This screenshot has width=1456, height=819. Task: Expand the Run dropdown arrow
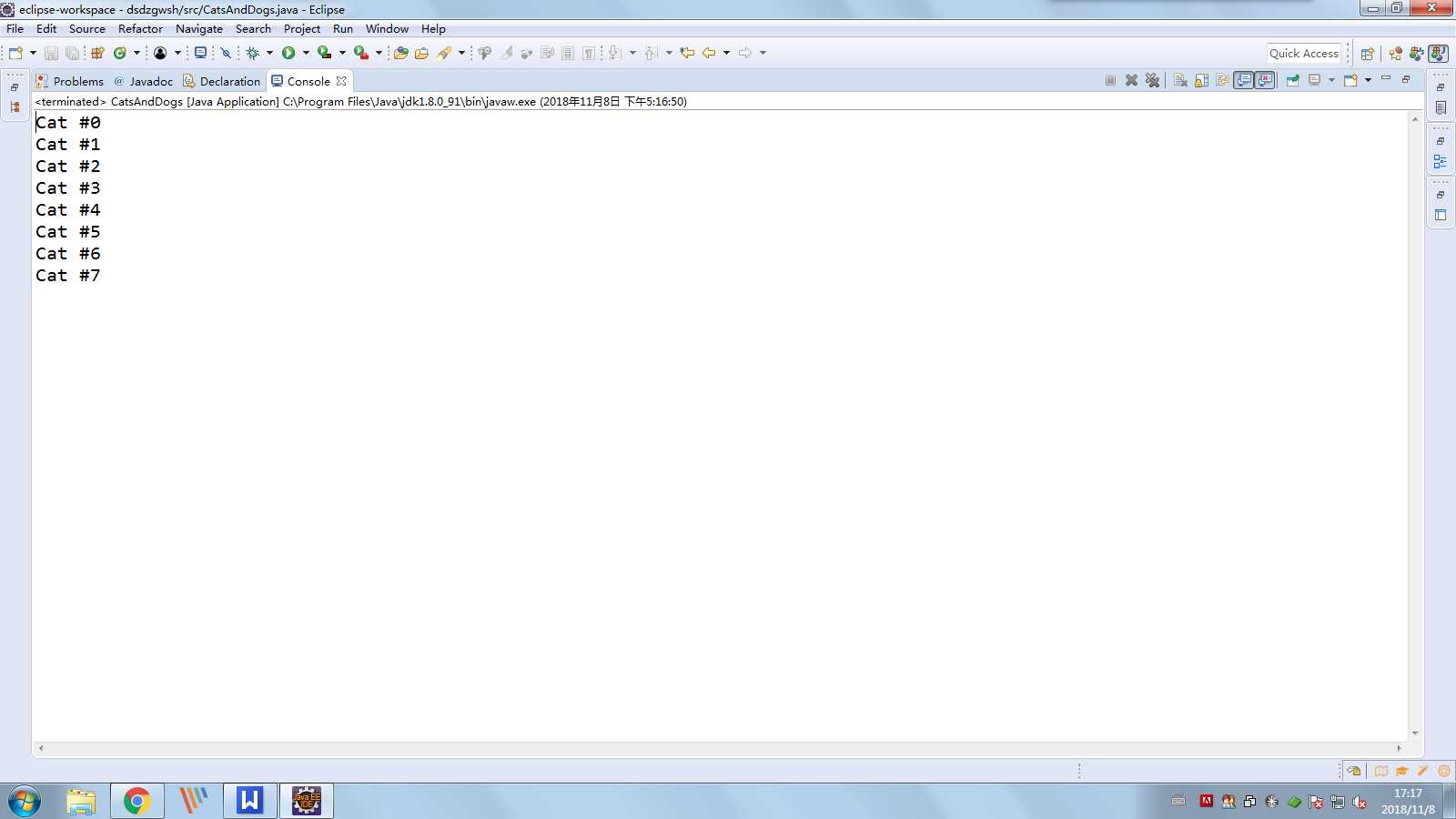click(306, 53)
